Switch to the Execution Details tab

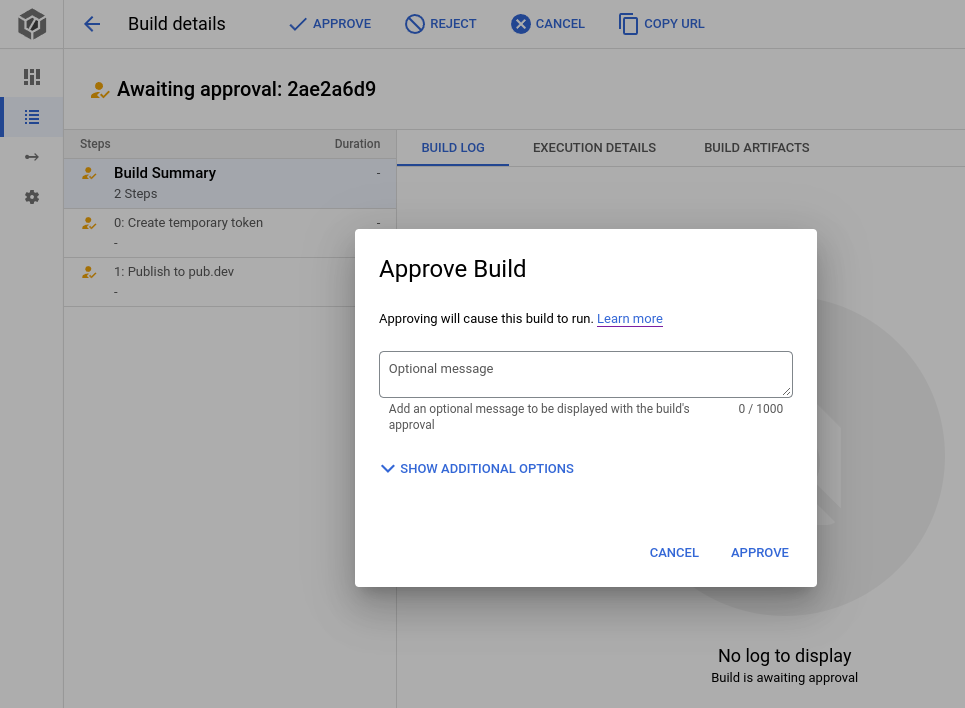coord(594,147)
